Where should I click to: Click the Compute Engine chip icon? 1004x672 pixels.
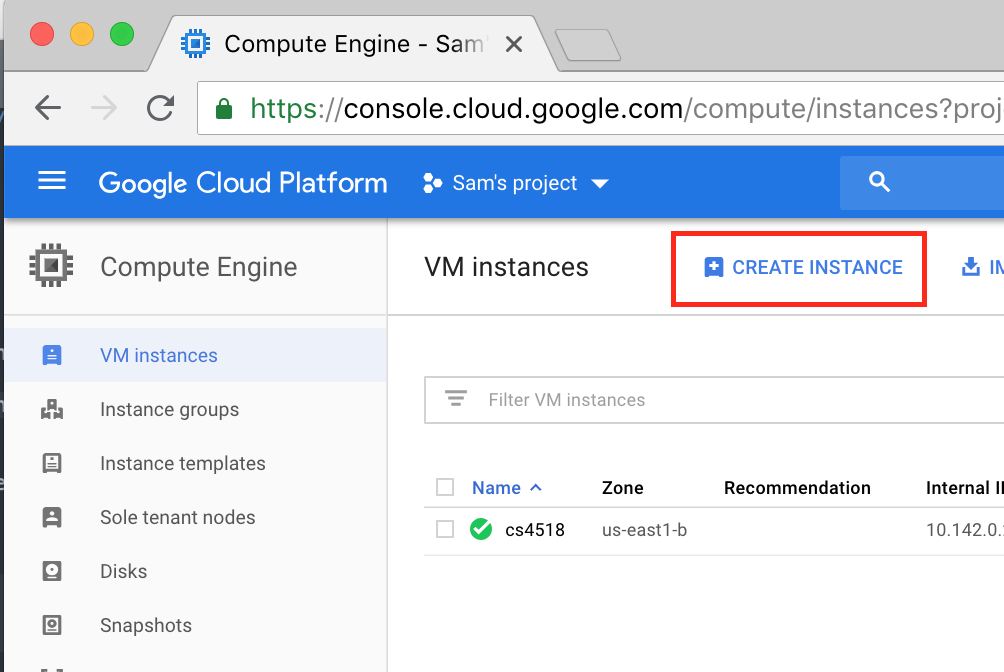click(x=51, y=266)
